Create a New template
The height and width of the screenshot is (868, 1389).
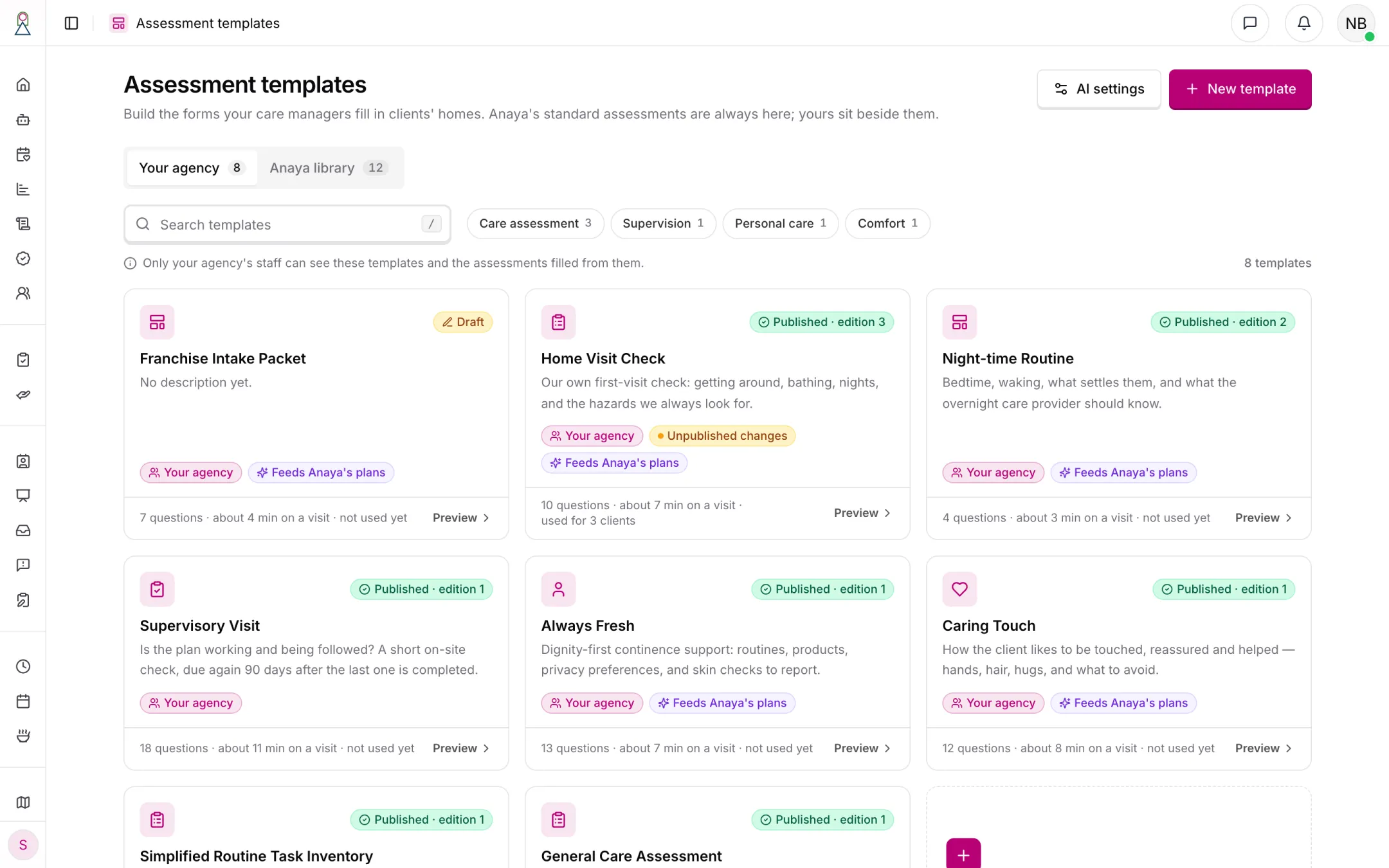pyautogui.click(x=1240, y=89)
